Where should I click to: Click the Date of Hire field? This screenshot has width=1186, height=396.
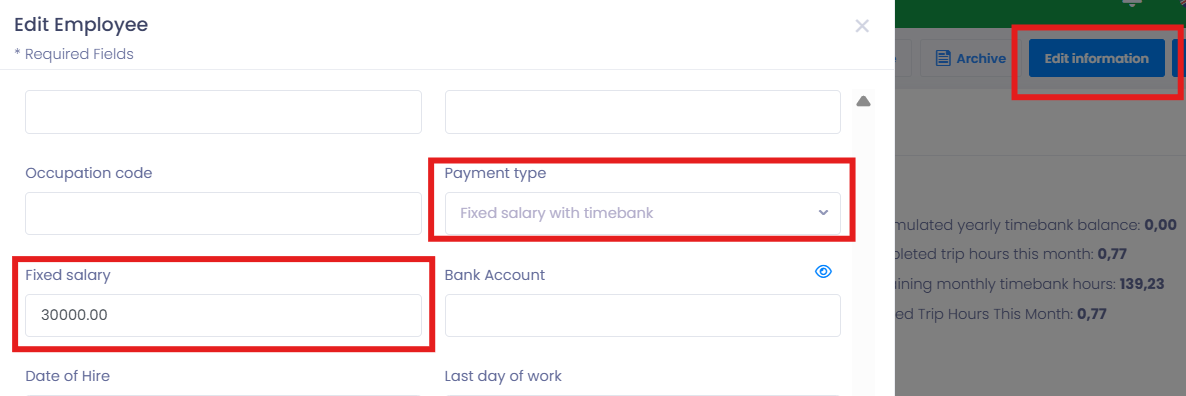tap(223, 394)
